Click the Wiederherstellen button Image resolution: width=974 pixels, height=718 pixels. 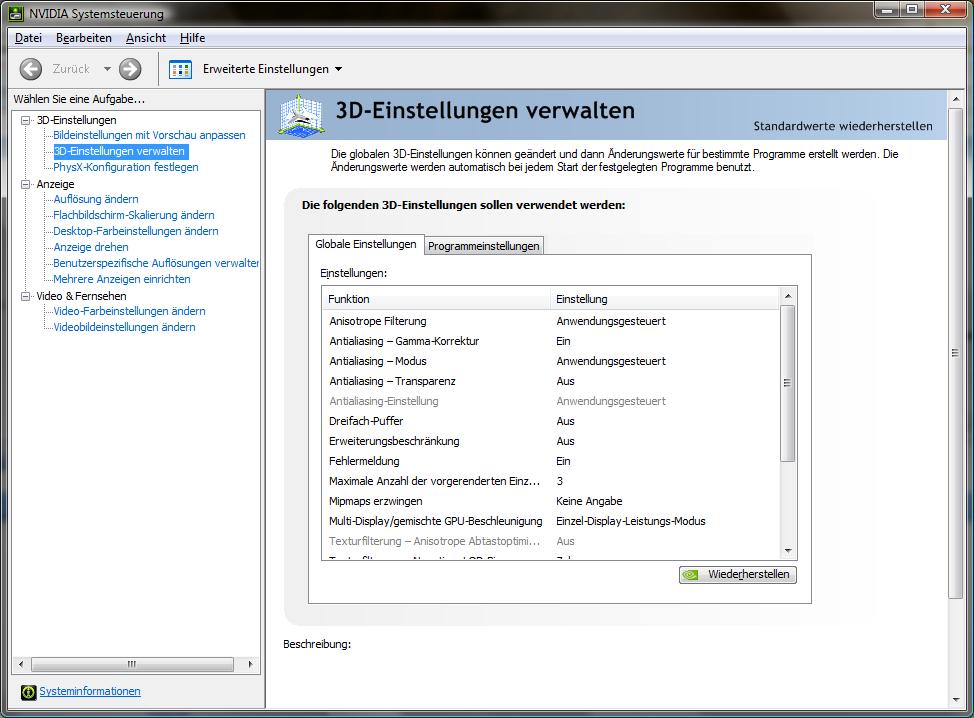click(737, 575)
